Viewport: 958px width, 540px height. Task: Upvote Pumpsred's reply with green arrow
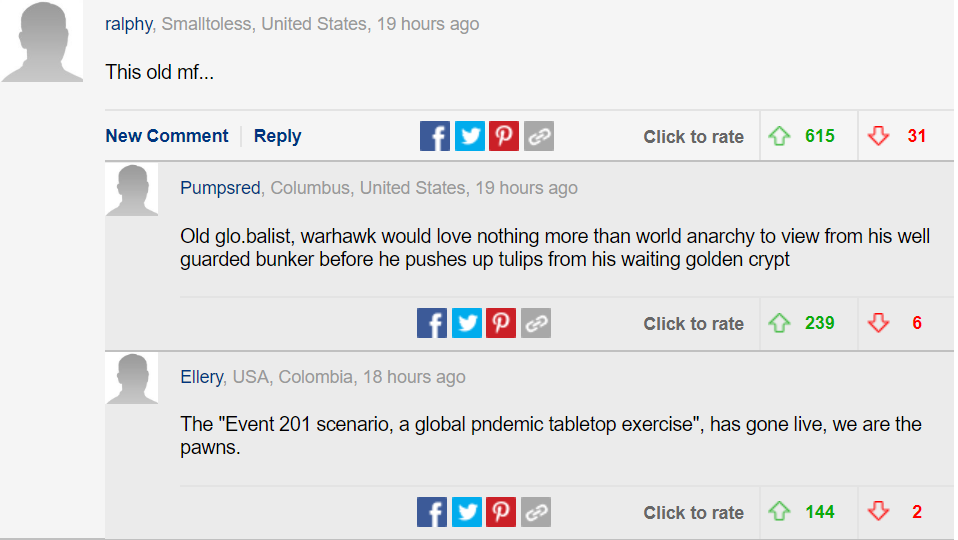click(780, 323)
